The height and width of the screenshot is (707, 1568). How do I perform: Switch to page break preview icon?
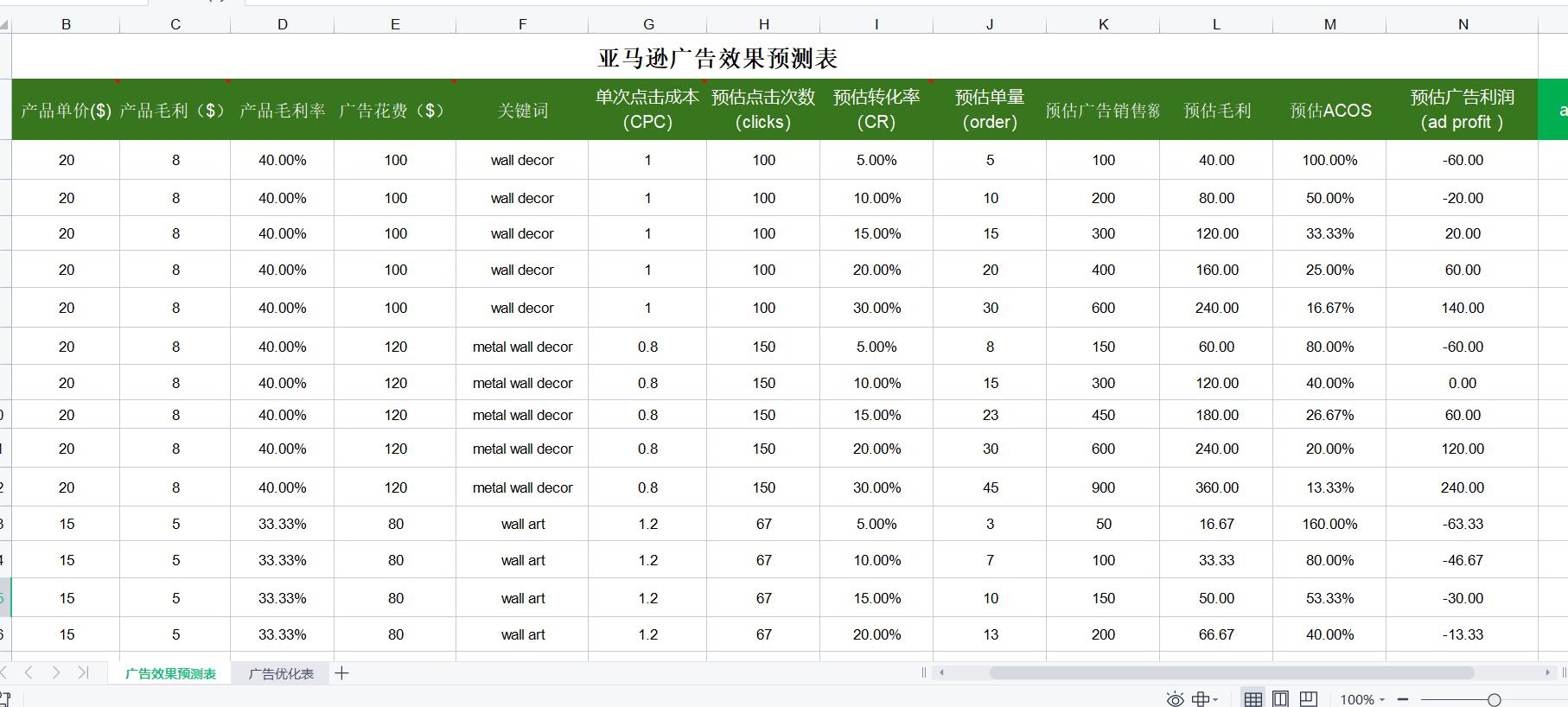tap(1309, 699)
